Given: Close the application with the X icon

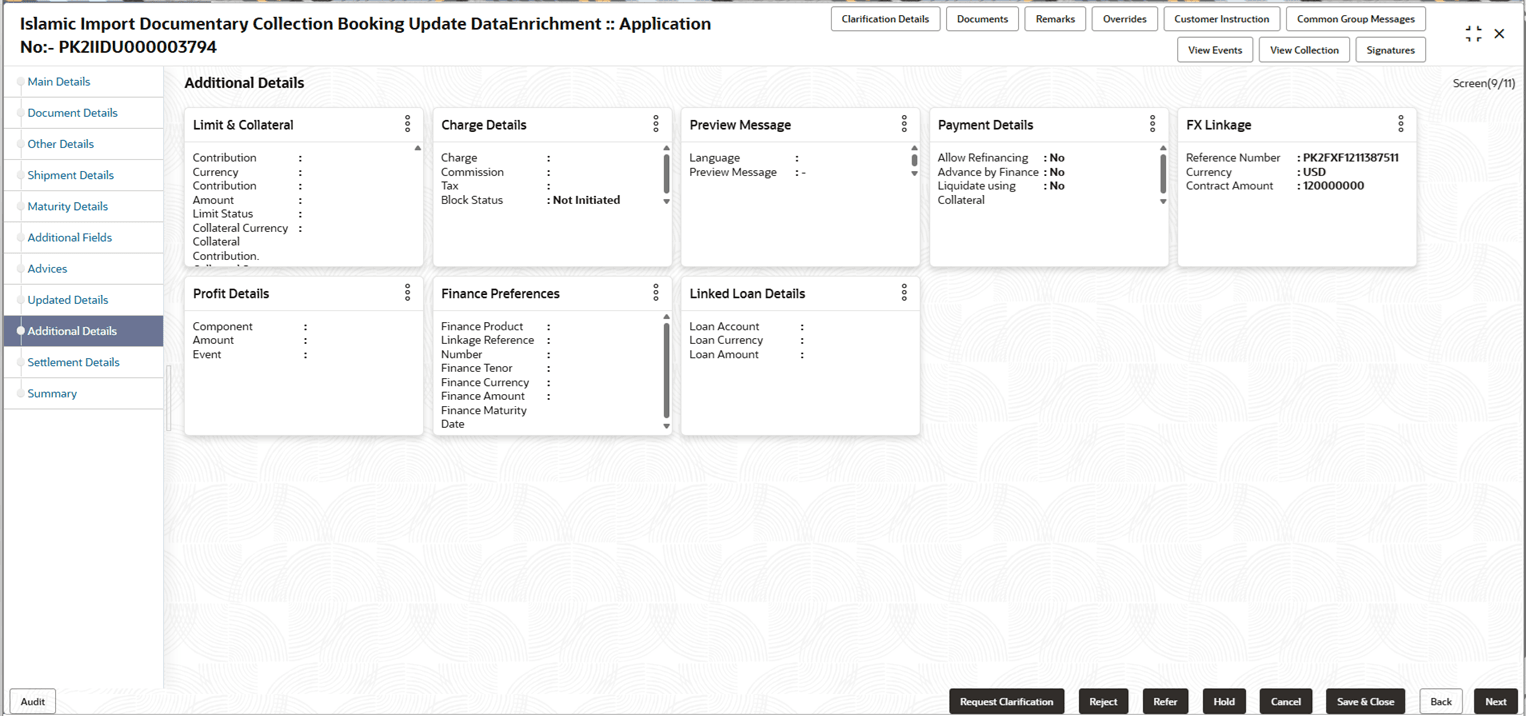Looking at the screenshot, I should pos(1499,34).
